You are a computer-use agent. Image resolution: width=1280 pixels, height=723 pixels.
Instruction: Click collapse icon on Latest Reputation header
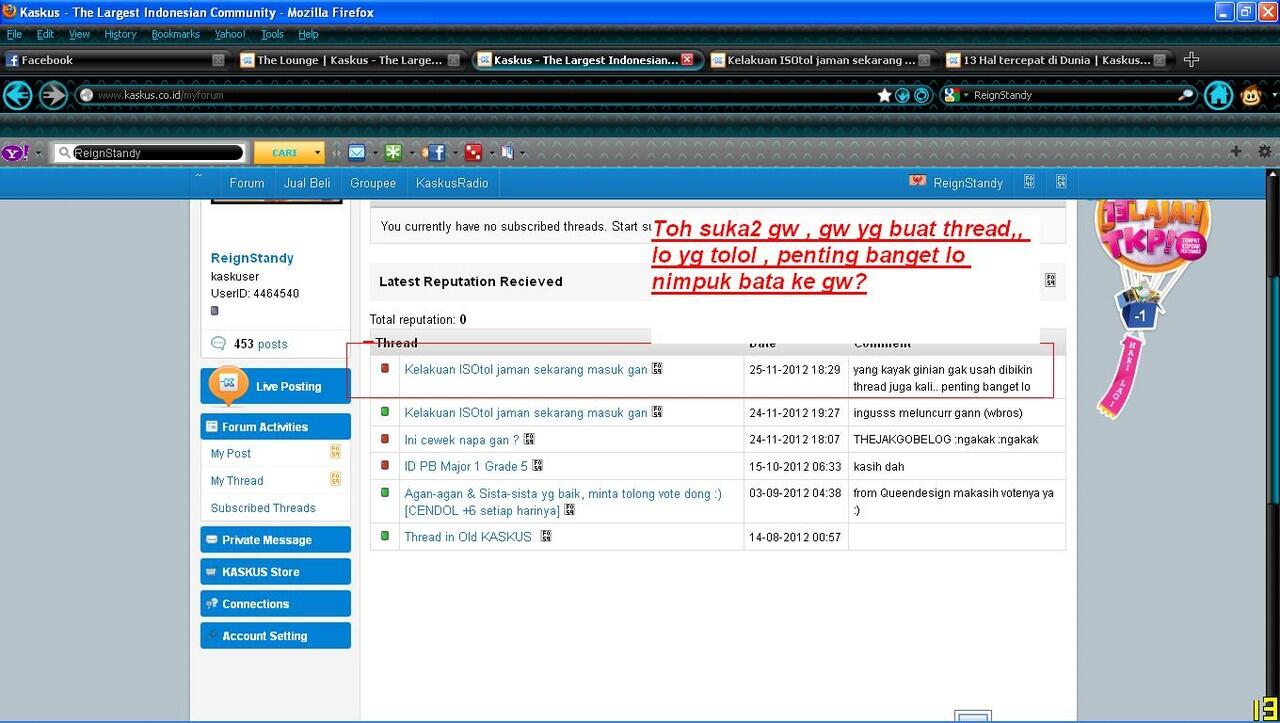[x=1051, y=281]
